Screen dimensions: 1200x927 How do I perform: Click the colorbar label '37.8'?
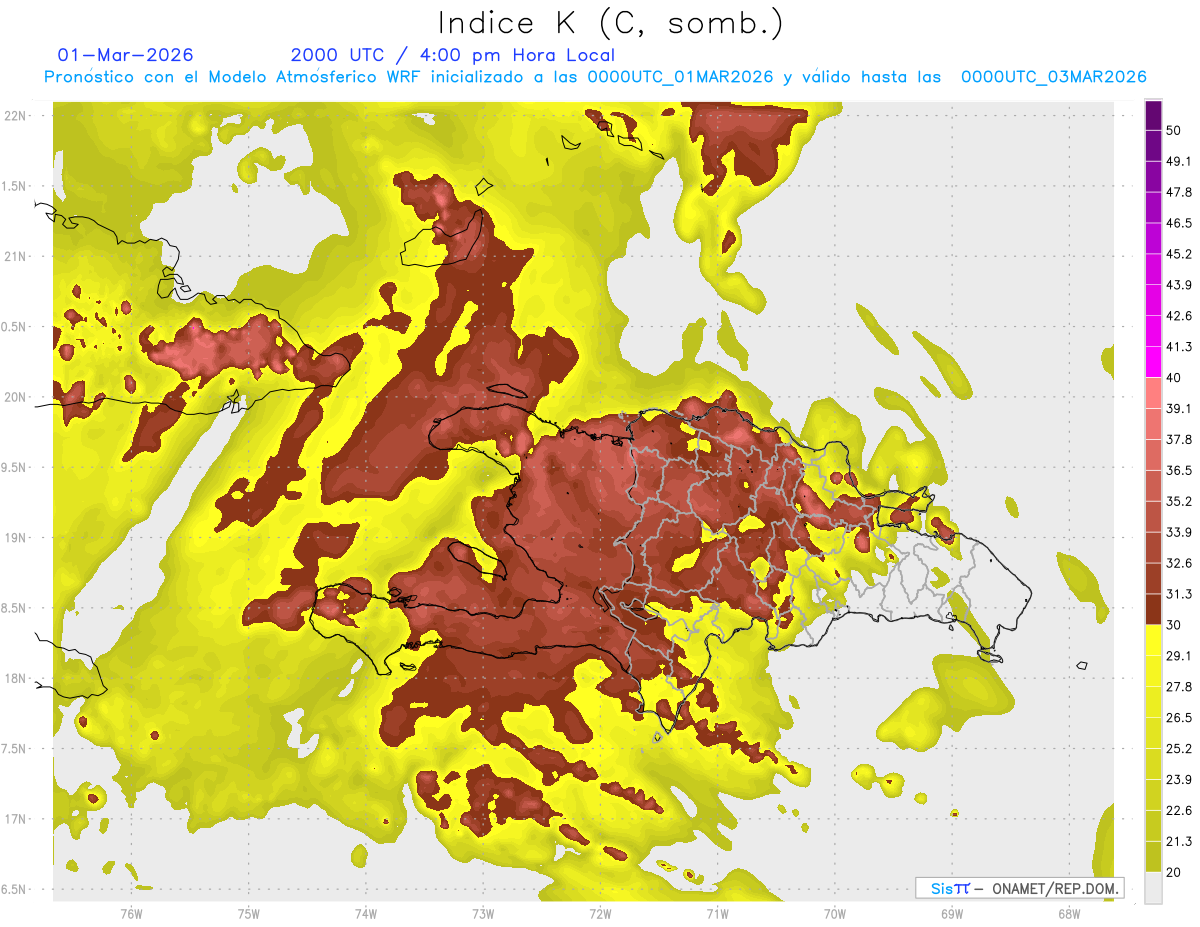pyautogui.click(x=1179, y=440)
